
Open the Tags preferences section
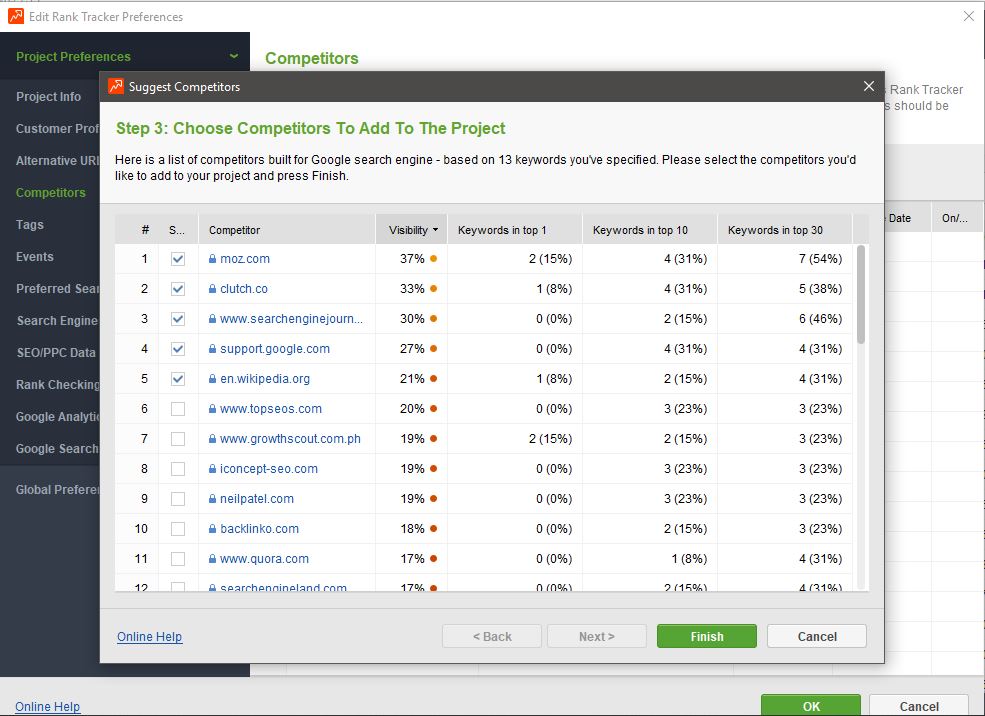(30, 225)
